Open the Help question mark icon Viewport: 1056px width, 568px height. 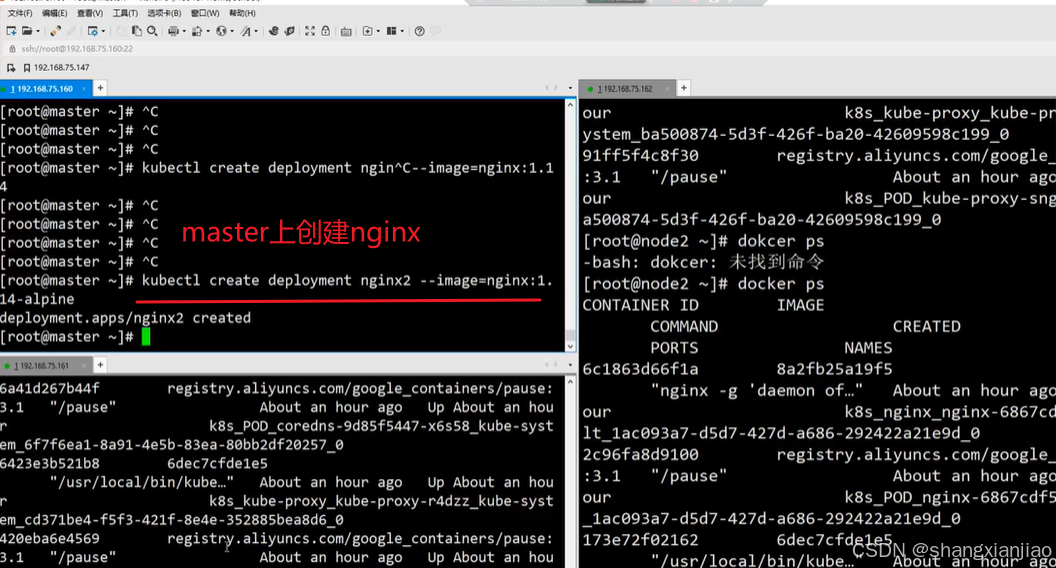[x=420, y=31]
